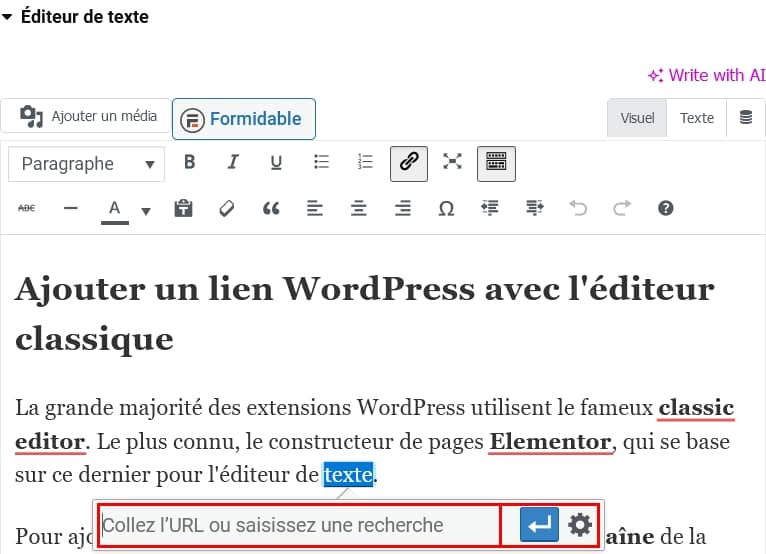
Task: Redo the last action
Action: tap(622, 208)
